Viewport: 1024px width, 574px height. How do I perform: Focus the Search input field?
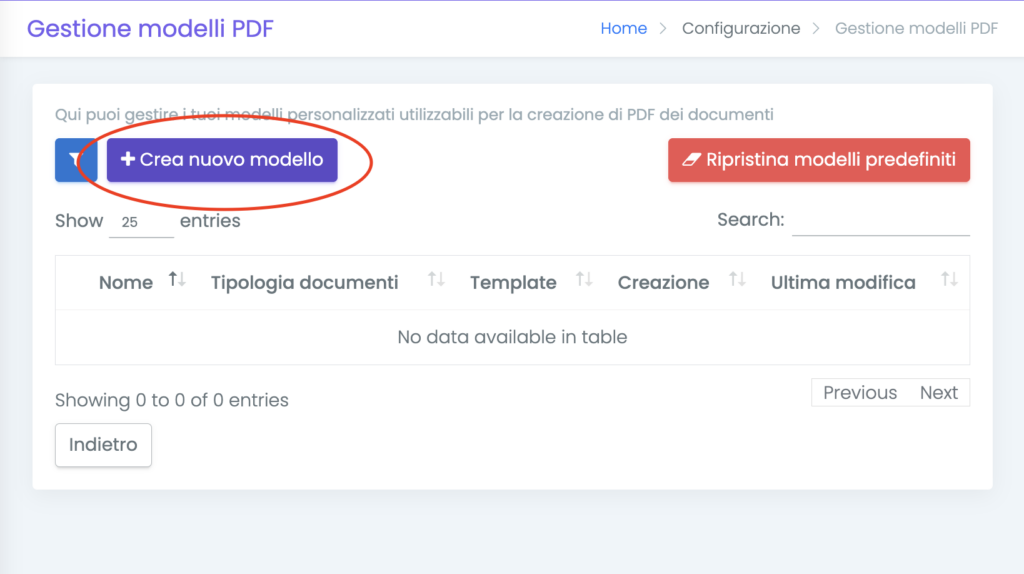tap(880, 221)
